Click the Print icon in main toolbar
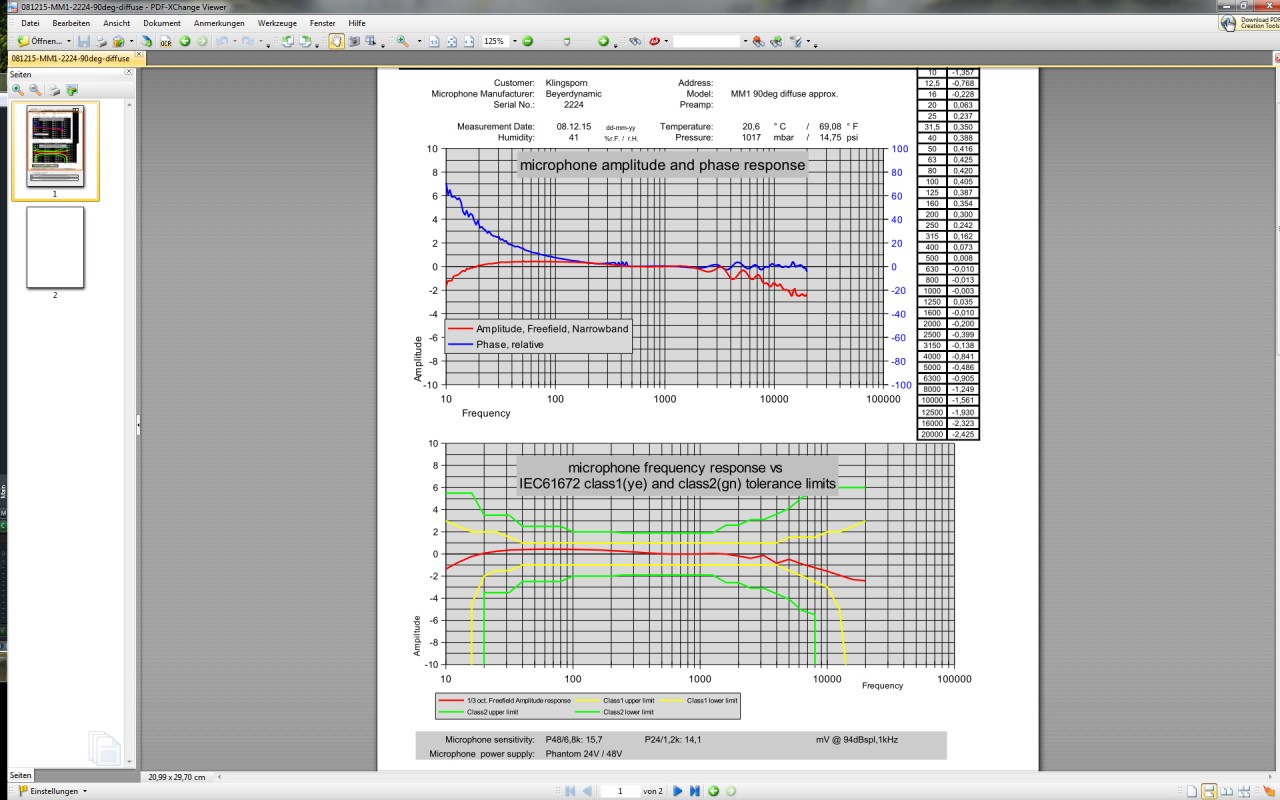 (x=101, y=42)
